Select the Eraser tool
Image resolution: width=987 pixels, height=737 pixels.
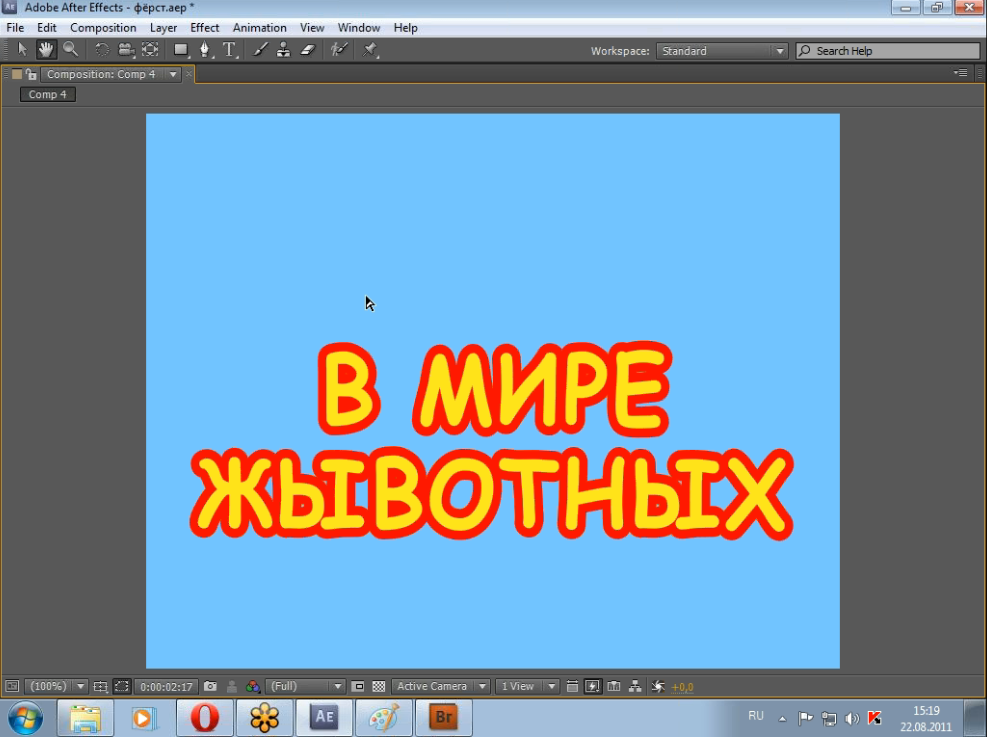click(307, 49)
